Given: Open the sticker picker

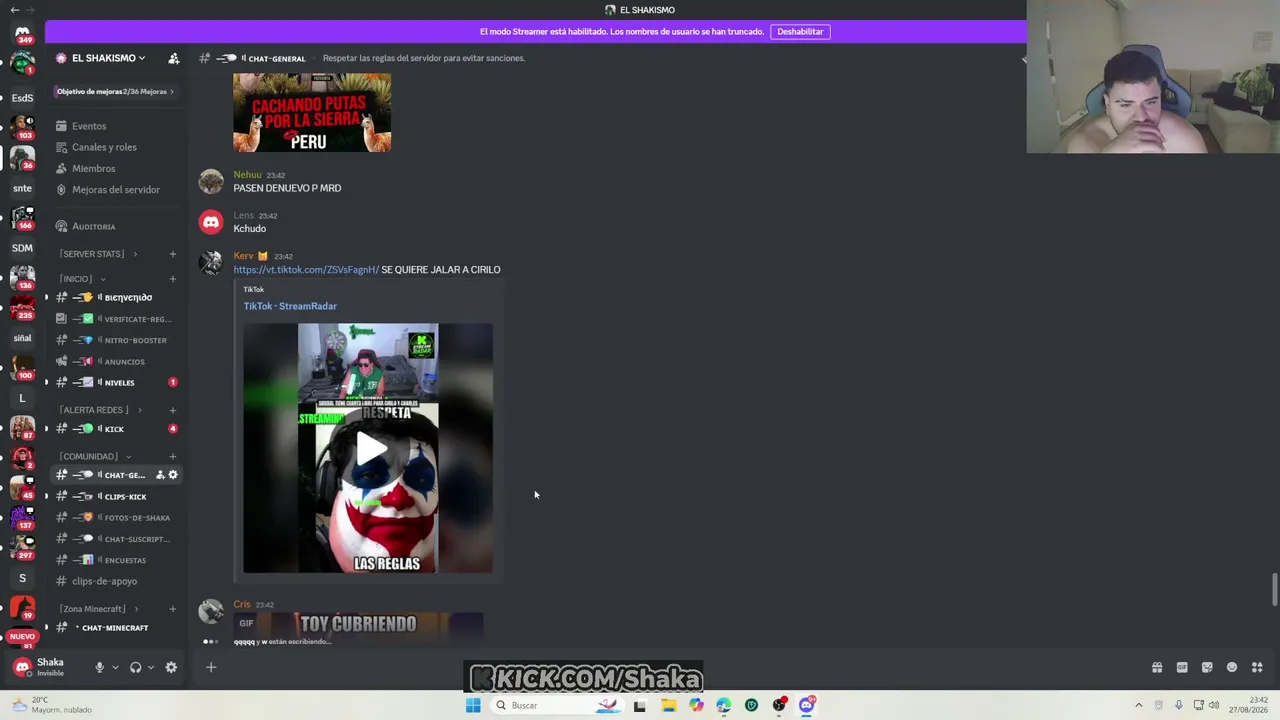Looking at the screenshot, I should 1207,667.
